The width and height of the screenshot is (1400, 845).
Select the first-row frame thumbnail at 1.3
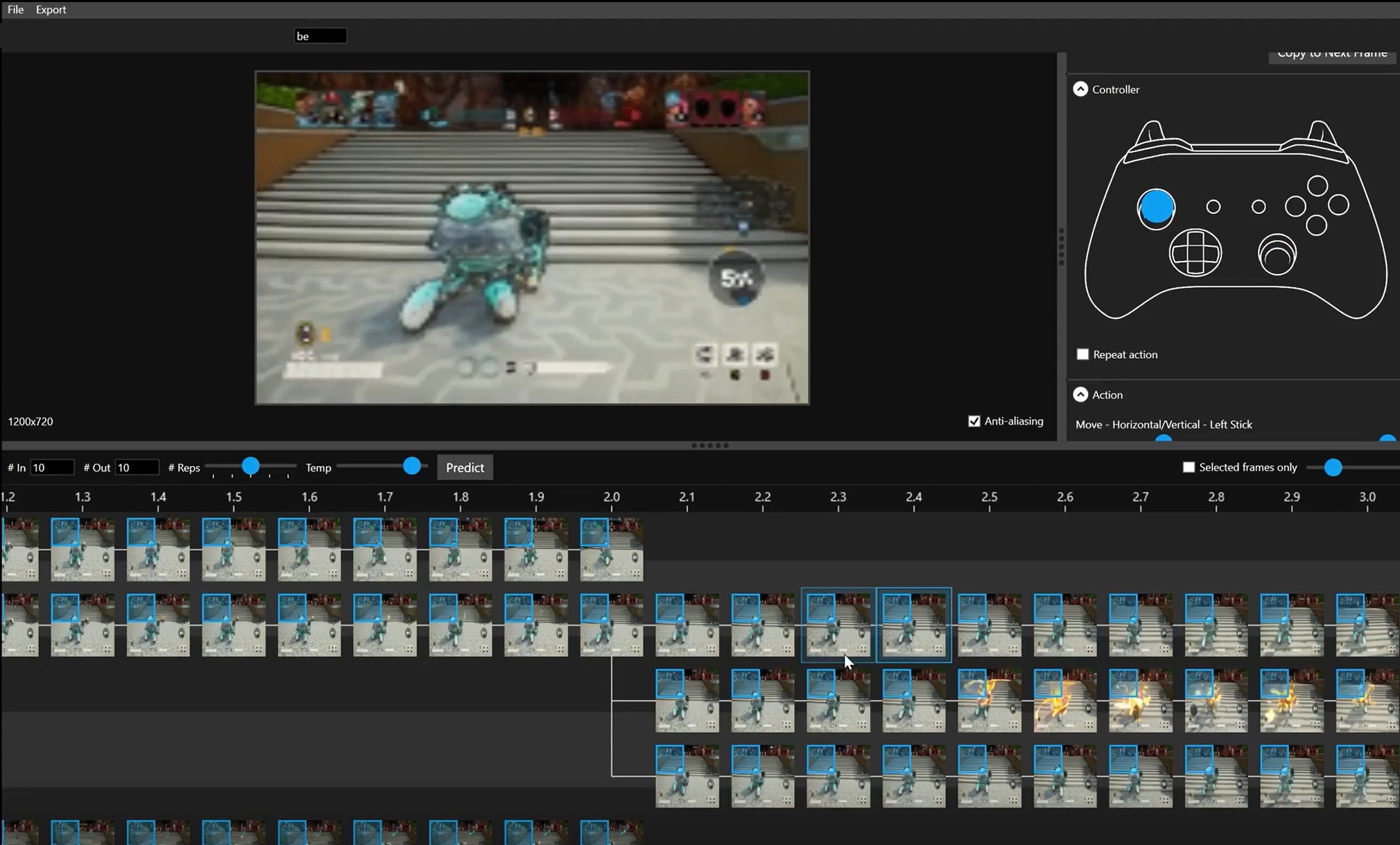tap(83, 549)
